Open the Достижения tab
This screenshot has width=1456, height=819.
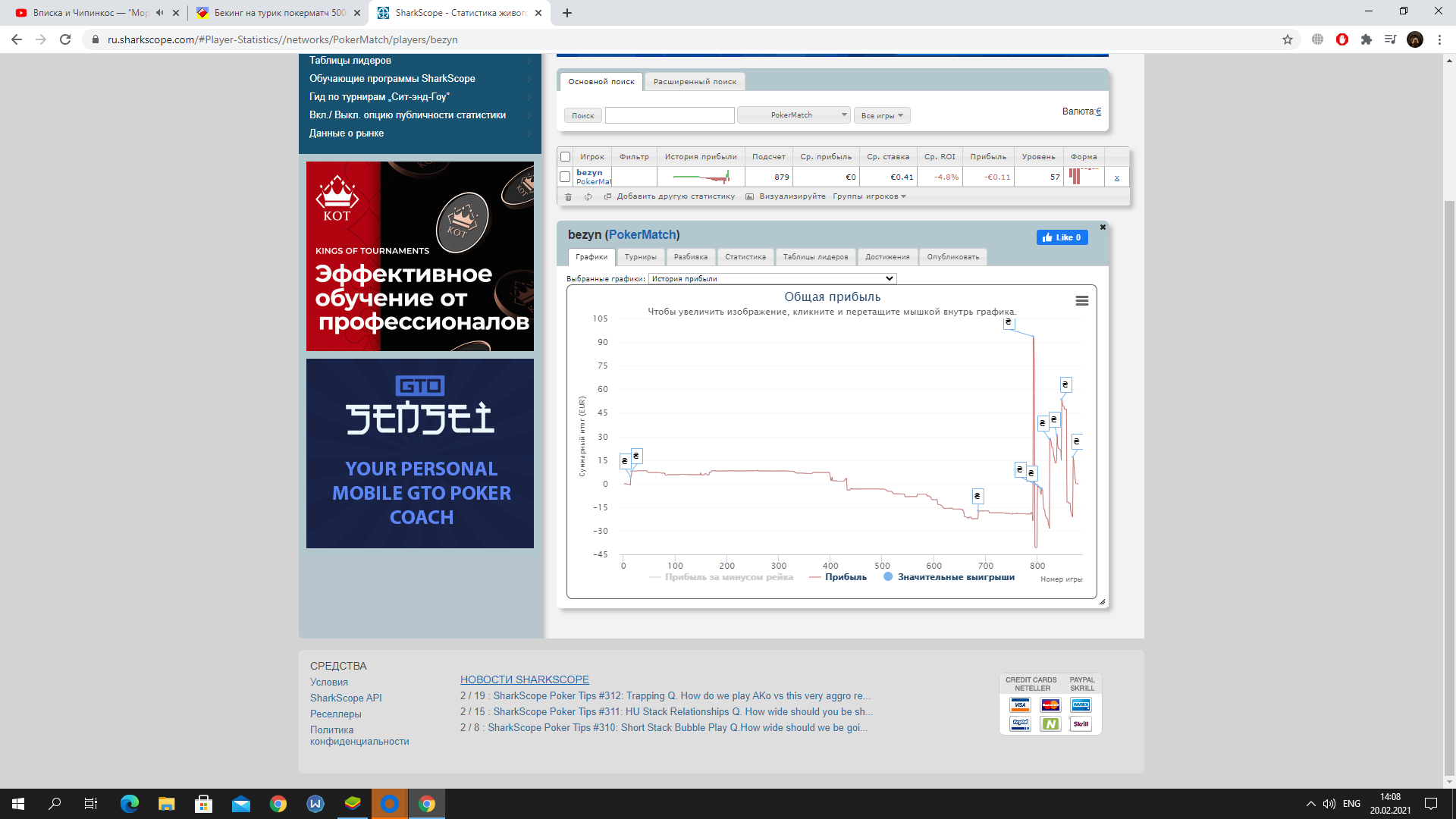(887, 257)
